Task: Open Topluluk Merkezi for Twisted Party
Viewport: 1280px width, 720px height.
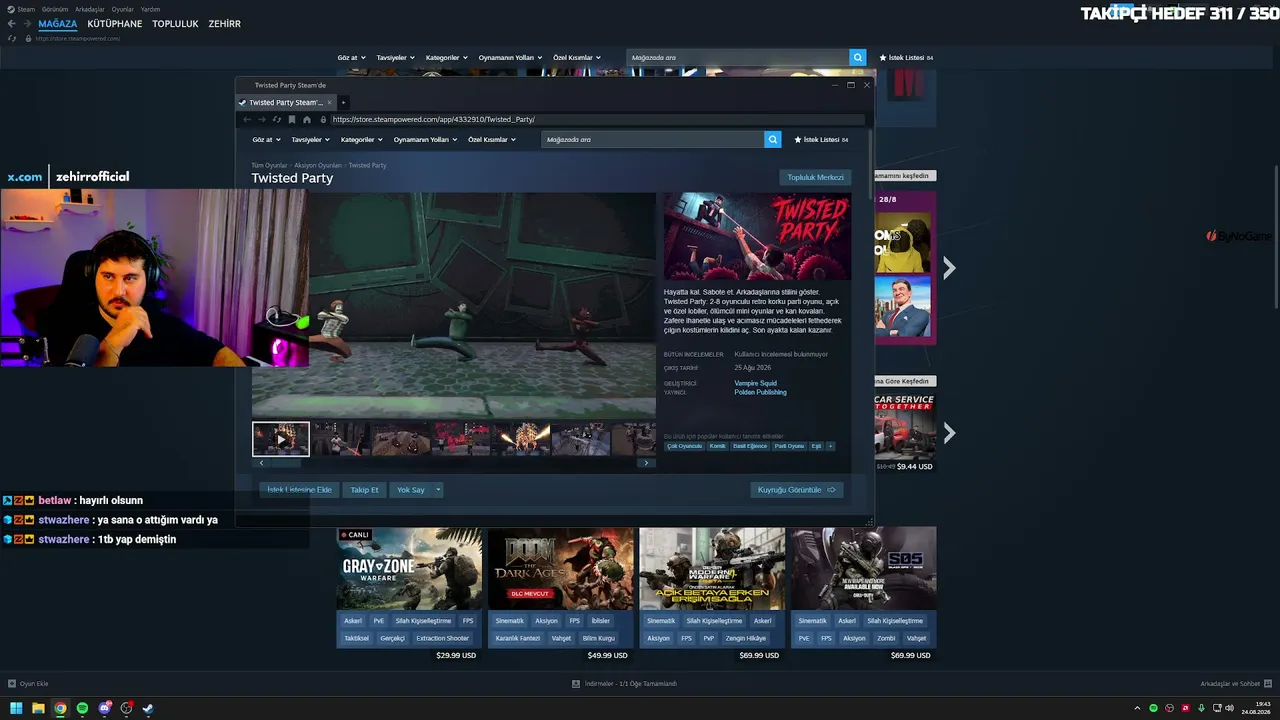Action: pos(815,178)
